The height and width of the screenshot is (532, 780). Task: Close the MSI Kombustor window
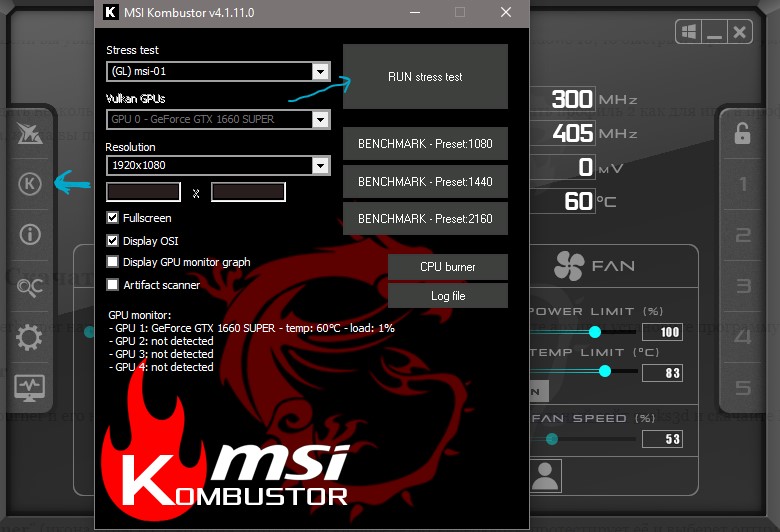pyautogui.click(x=505, y=12)
